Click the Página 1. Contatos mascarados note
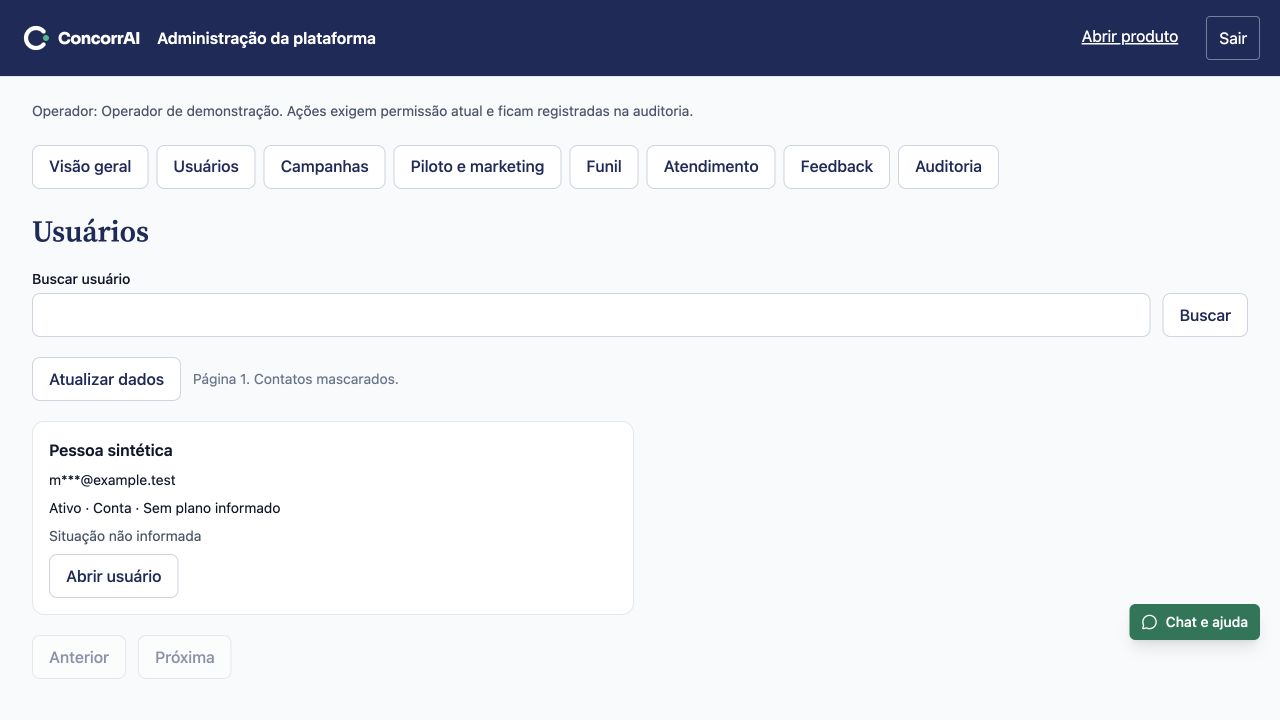This screenshot has width=1280, height=720. point(296,379)
